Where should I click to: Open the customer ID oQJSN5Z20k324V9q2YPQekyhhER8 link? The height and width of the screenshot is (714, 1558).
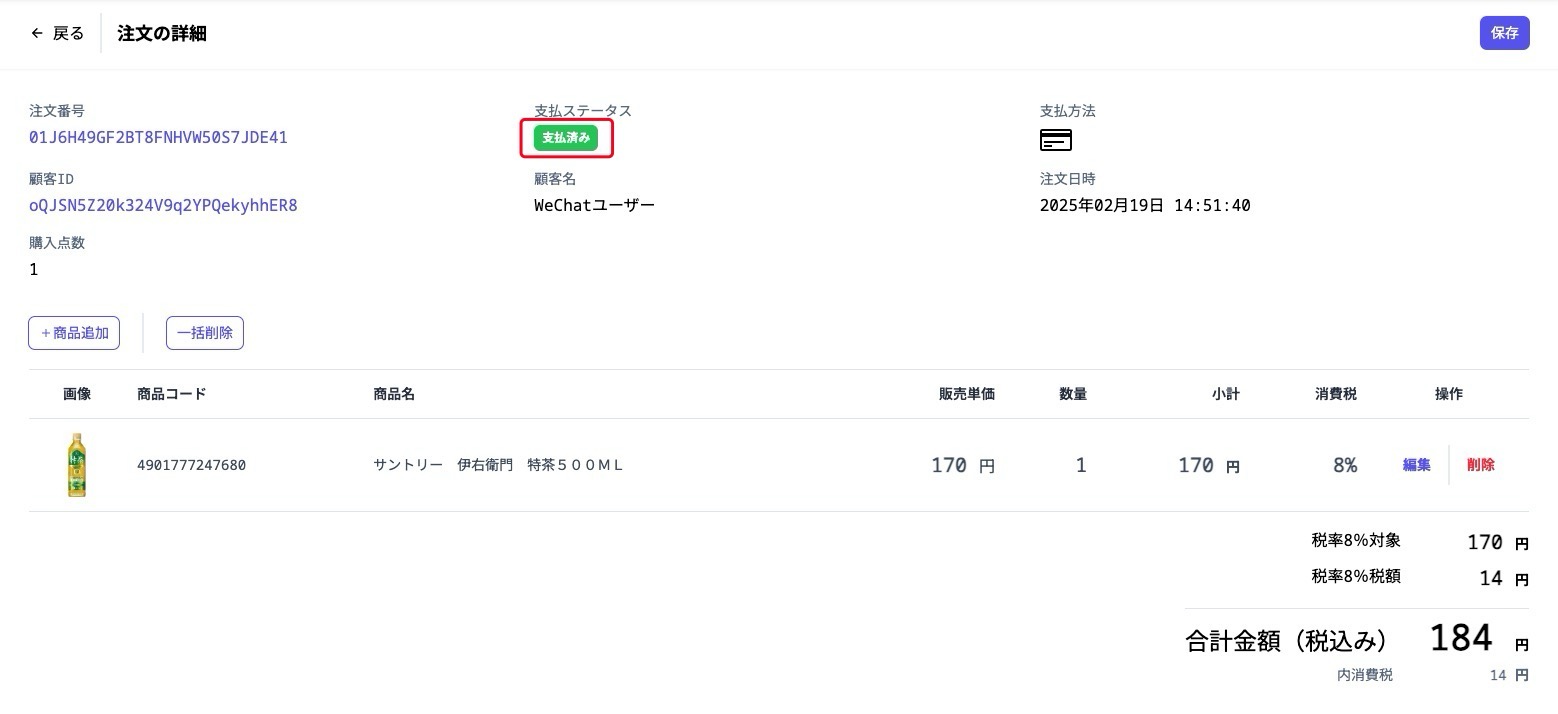tap(163, 205)
